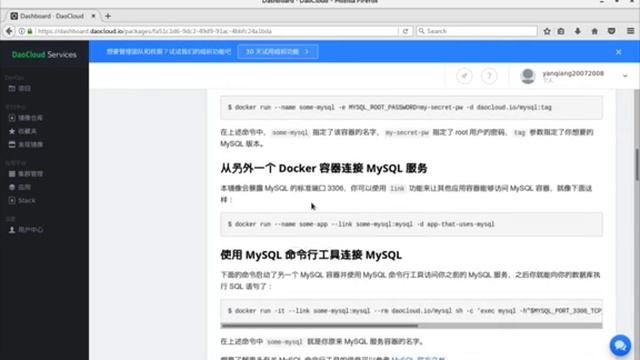Viewport: 640px width, 360px height.
Task: Open the sidebar item below the star
Action: pyautogui.click(x=25, y=144)
